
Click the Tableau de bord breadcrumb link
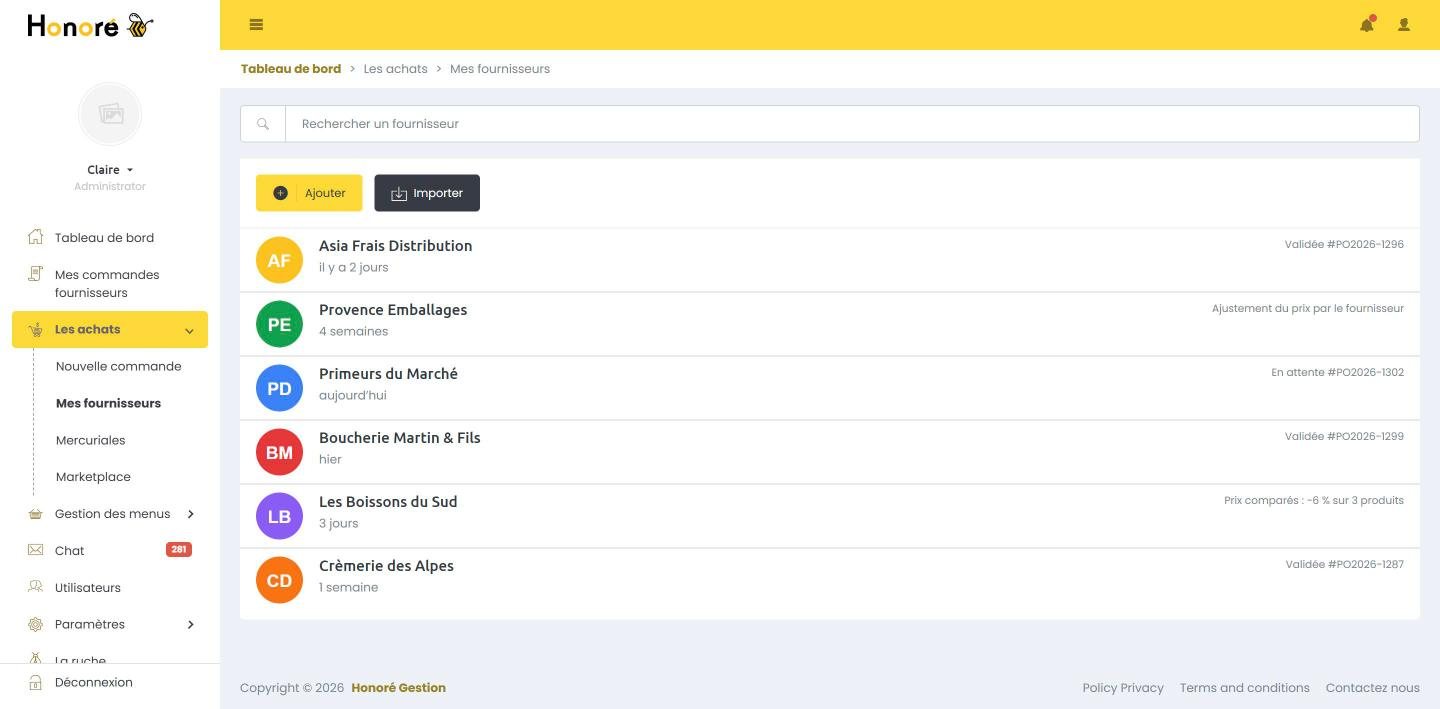tap(291, 69)
